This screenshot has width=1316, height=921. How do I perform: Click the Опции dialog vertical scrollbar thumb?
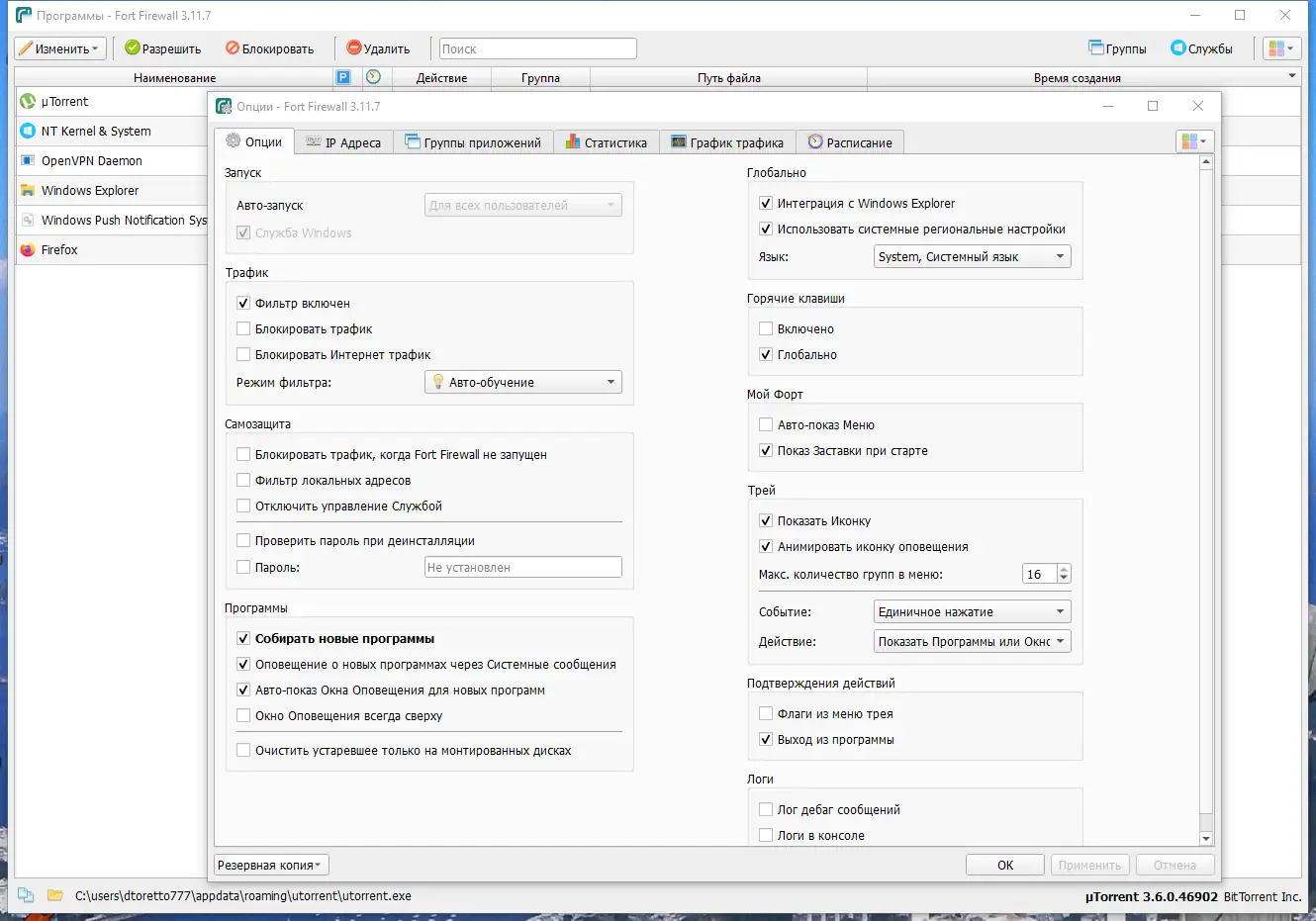point(1205,492)
